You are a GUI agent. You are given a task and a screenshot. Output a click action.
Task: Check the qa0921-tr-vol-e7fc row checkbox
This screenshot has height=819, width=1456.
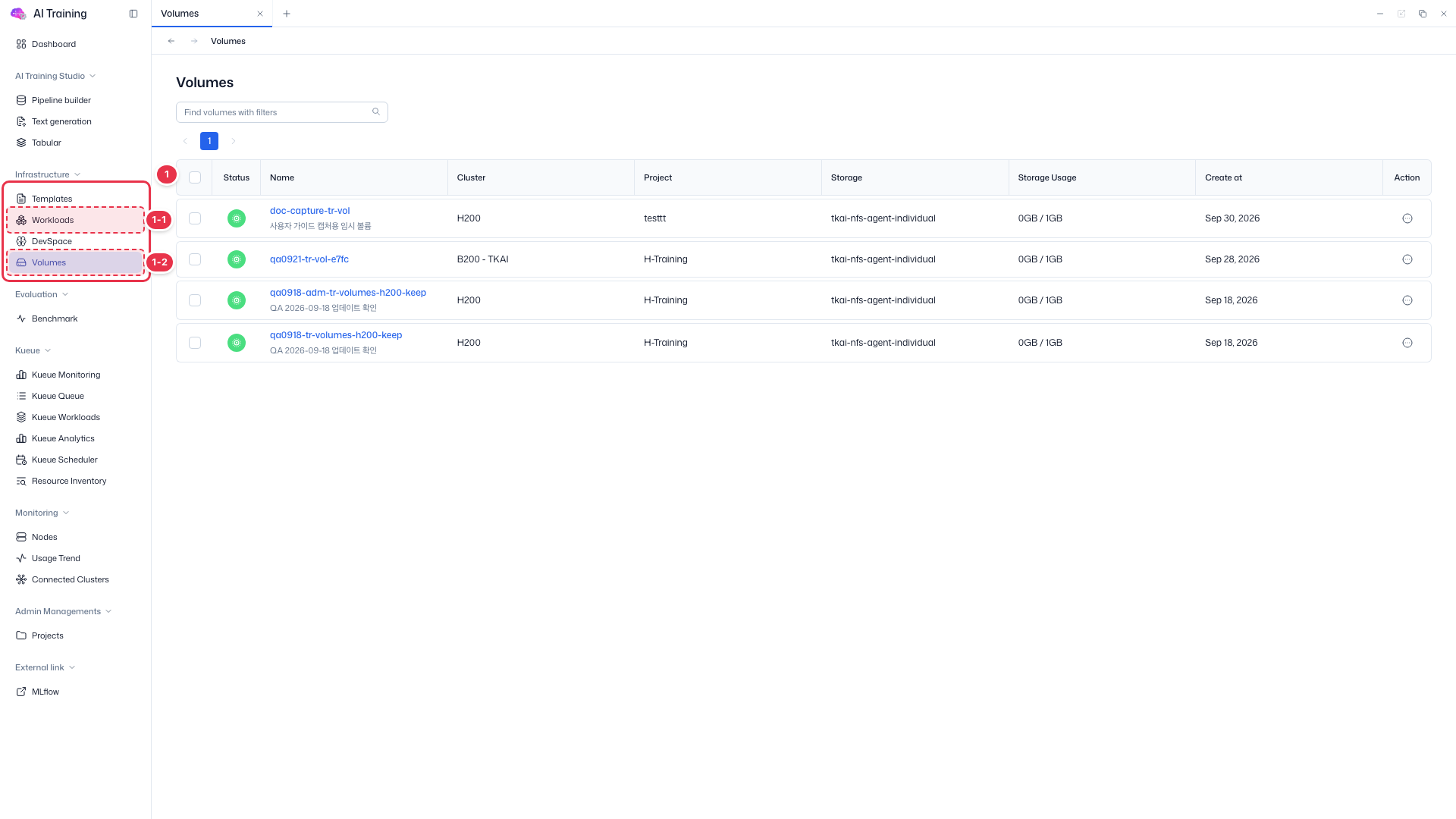[195, 259]
